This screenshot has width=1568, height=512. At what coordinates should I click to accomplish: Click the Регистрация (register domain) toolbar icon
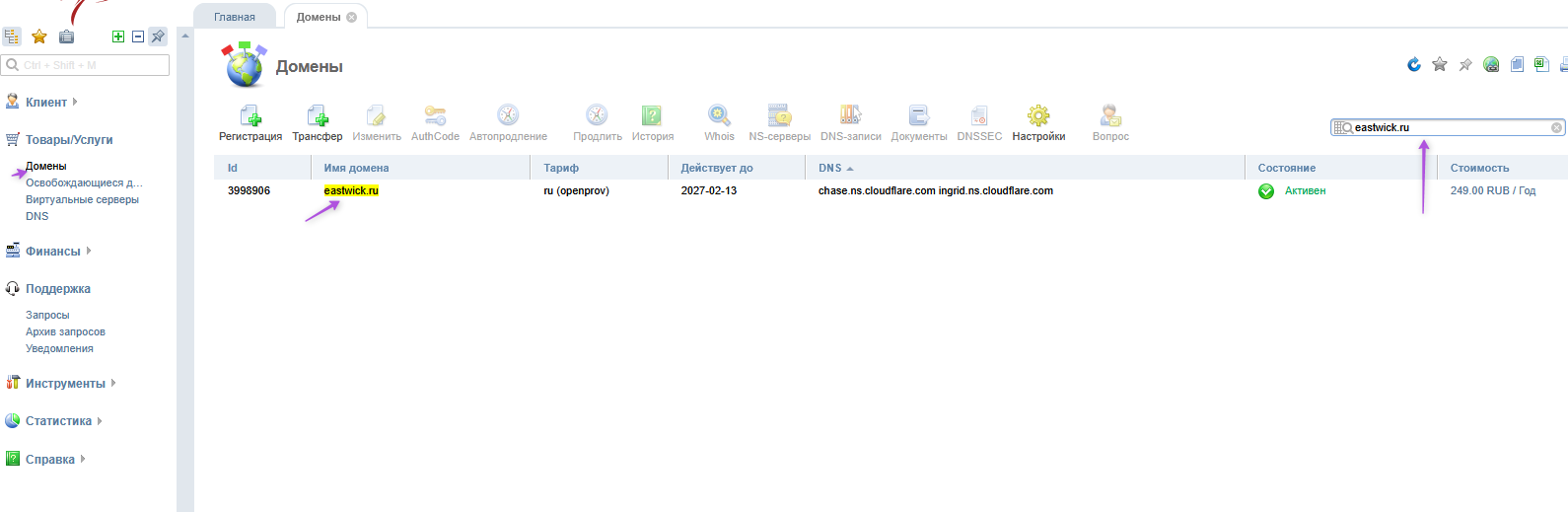[250, 116]
